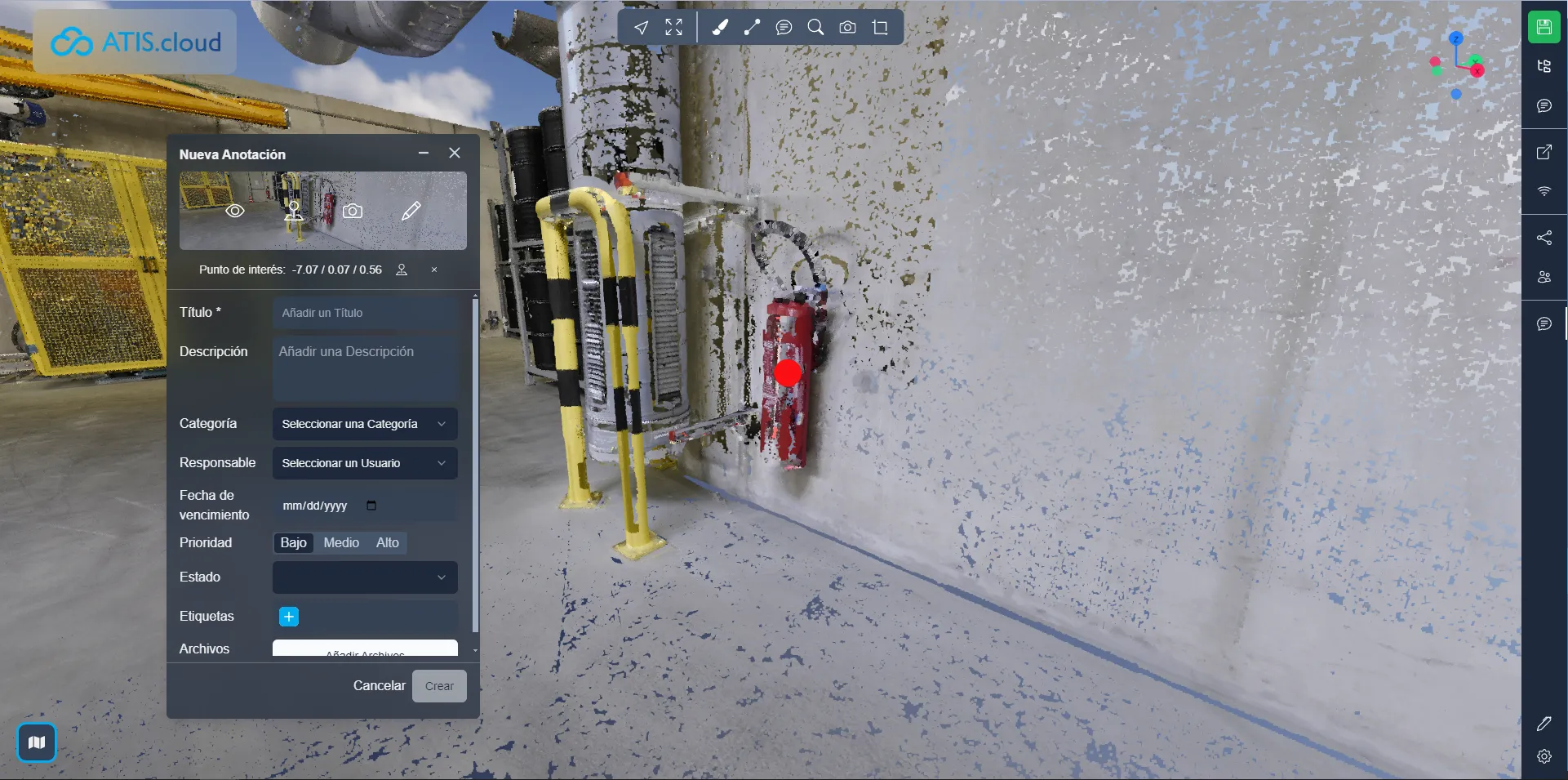Click the pencil draw icon on thumbnail
The image size is (1568, 780).
pyautogui.click(x=411, y=211)
